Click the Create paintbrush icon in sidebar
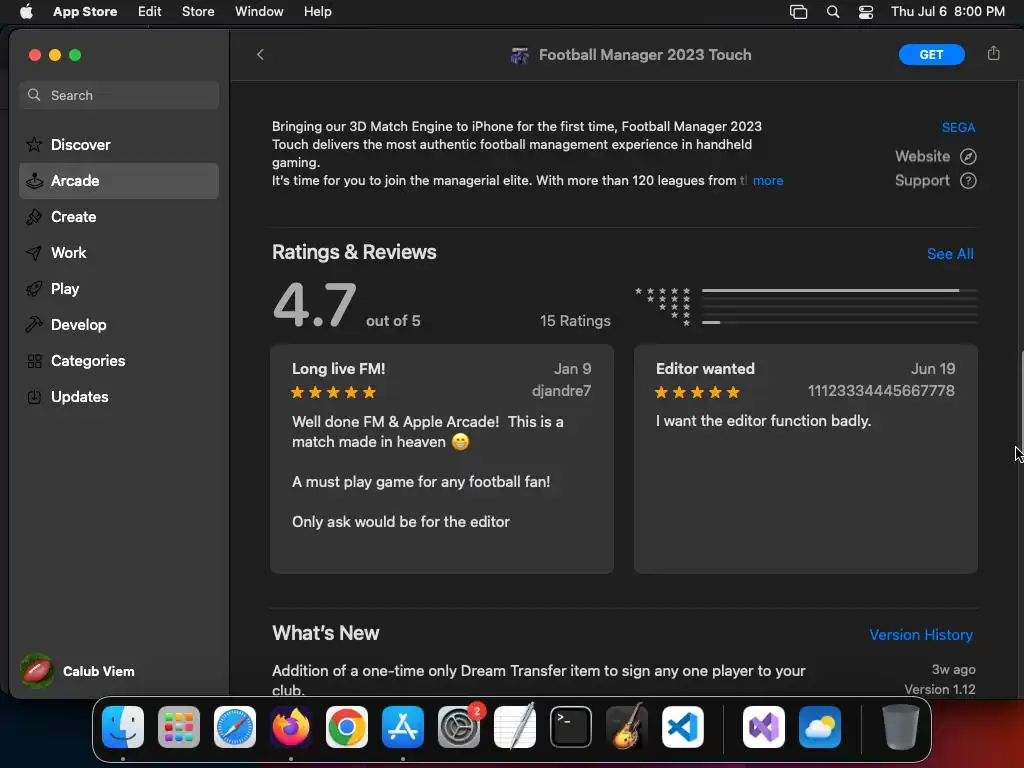Screen dimensions: 1024x768 (x=34, y=217)
